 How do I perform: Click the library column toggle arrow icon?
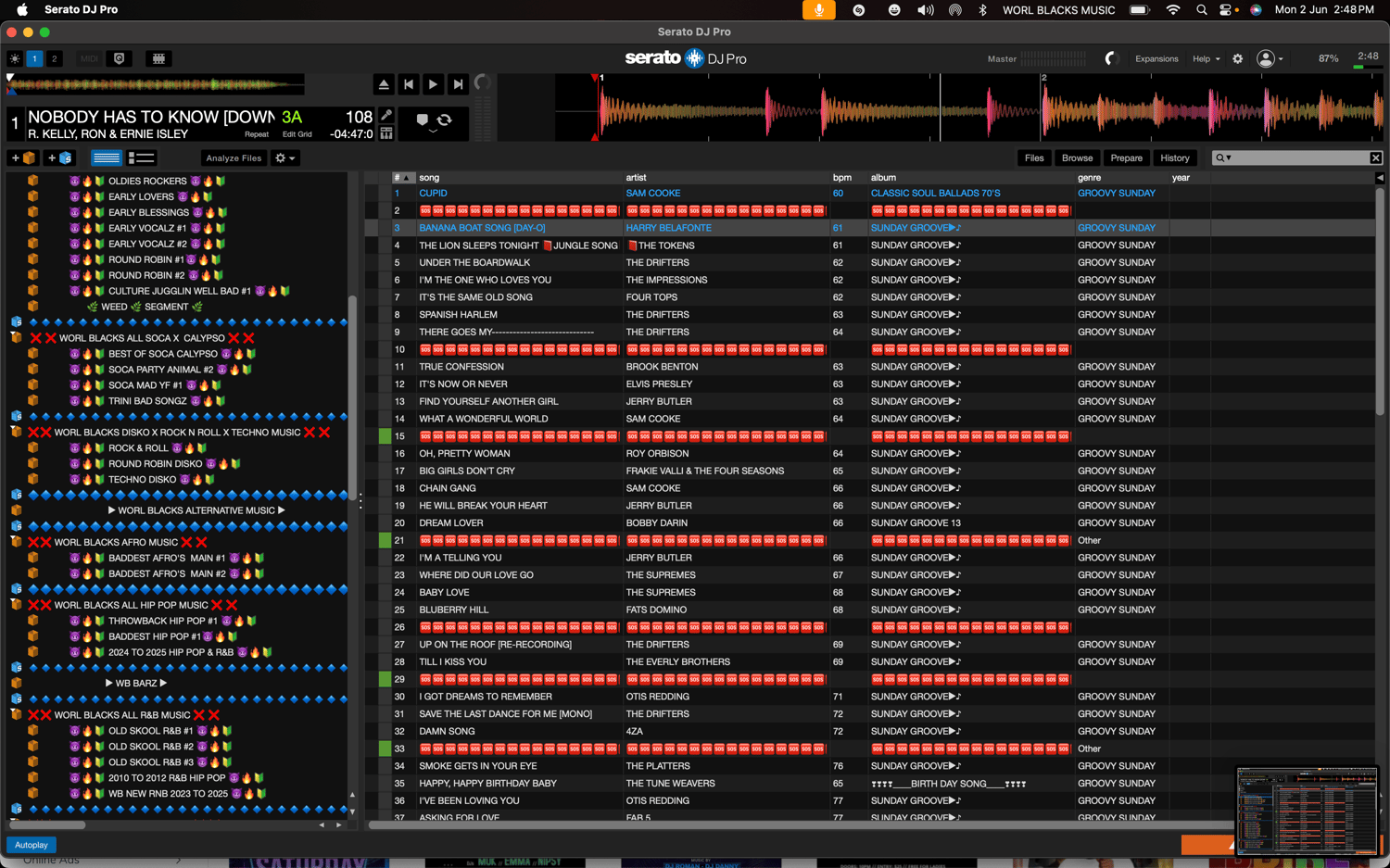point(1380,178)
